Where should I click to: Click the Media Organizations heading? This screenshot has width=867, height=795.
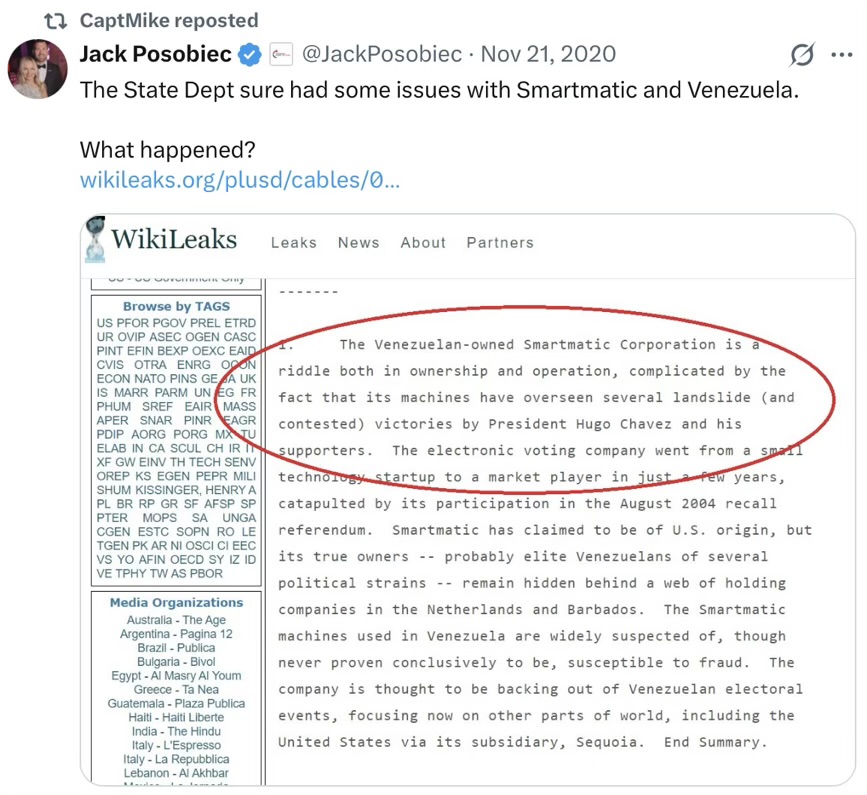pos(176,603)
